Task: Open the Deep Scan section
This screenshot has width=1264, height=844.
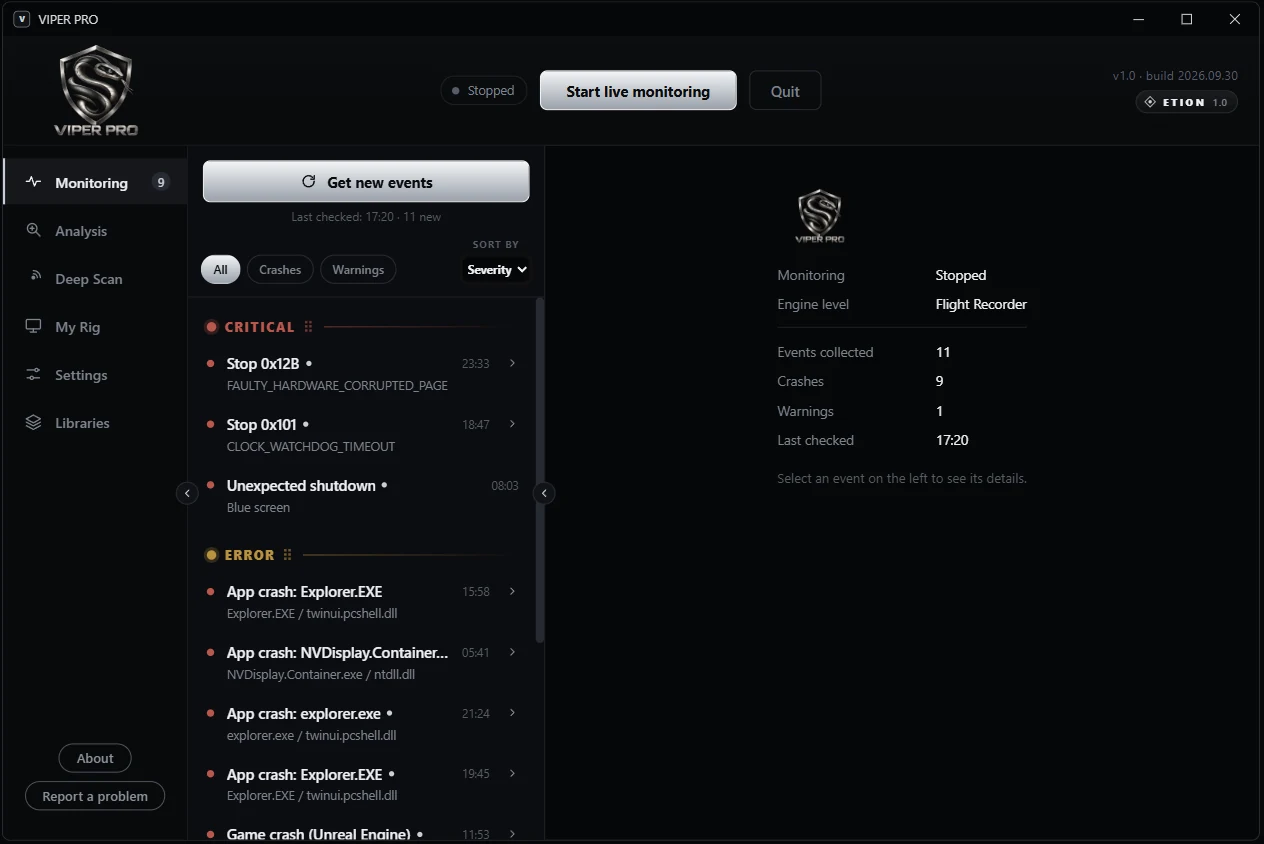Action: [95, 279]
